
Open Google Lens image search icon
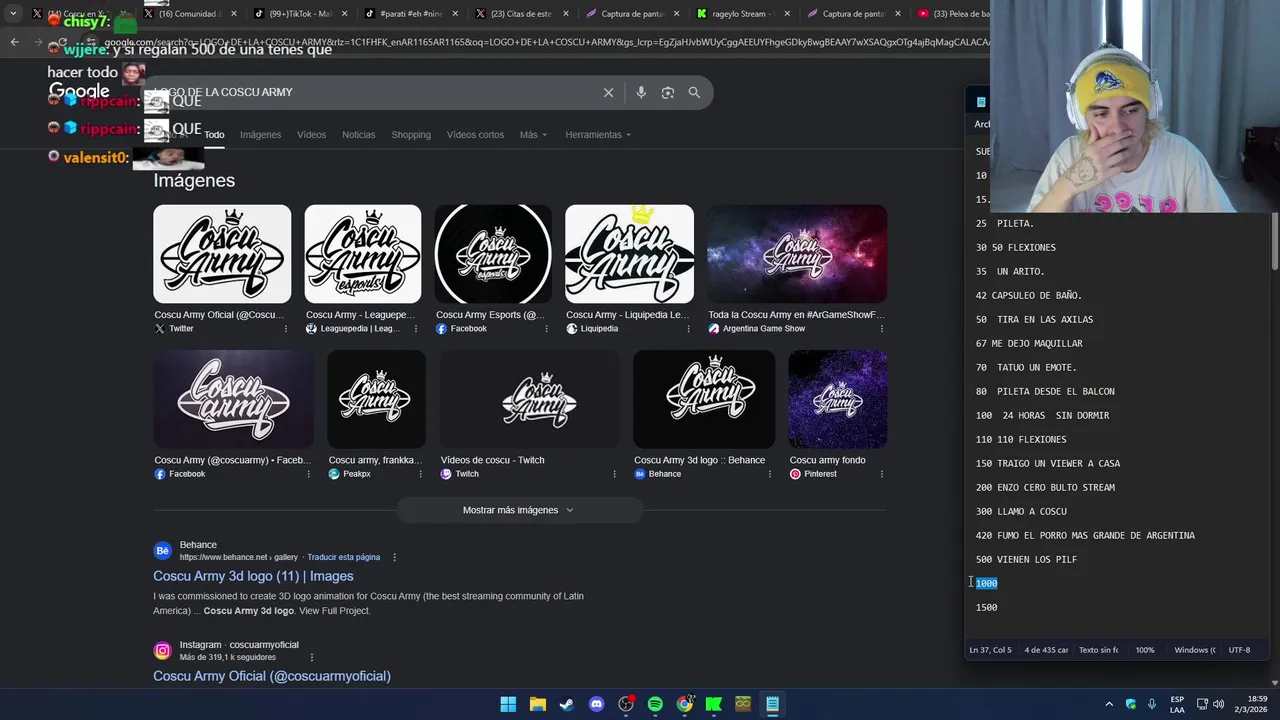667,92
